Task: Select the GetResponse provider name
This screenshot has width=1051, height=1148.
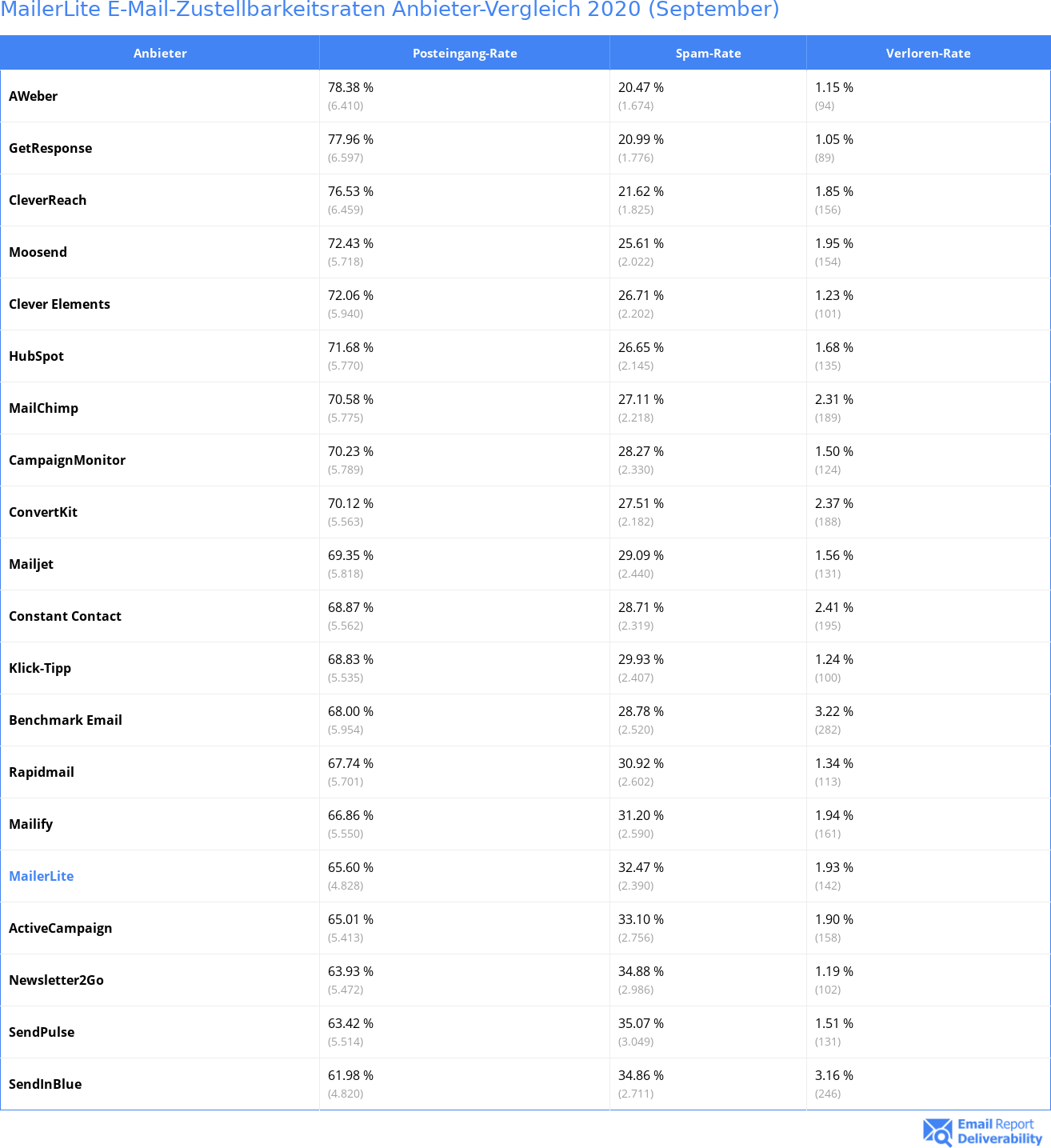Action: click(x=50, y=148)
